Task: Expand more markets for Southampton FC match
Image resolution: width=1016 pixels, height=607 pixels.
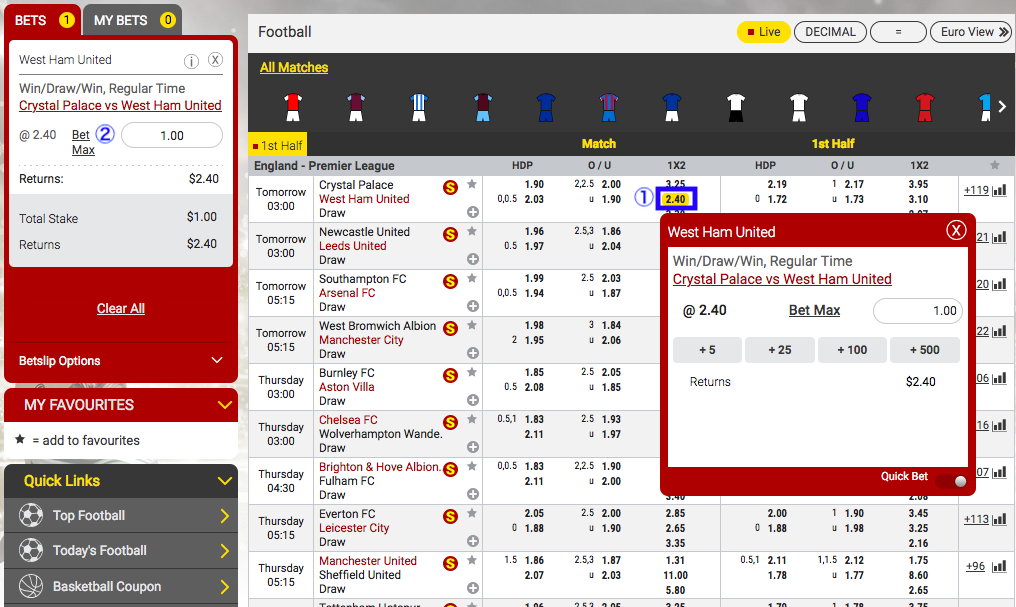Action: pos(473,306)
